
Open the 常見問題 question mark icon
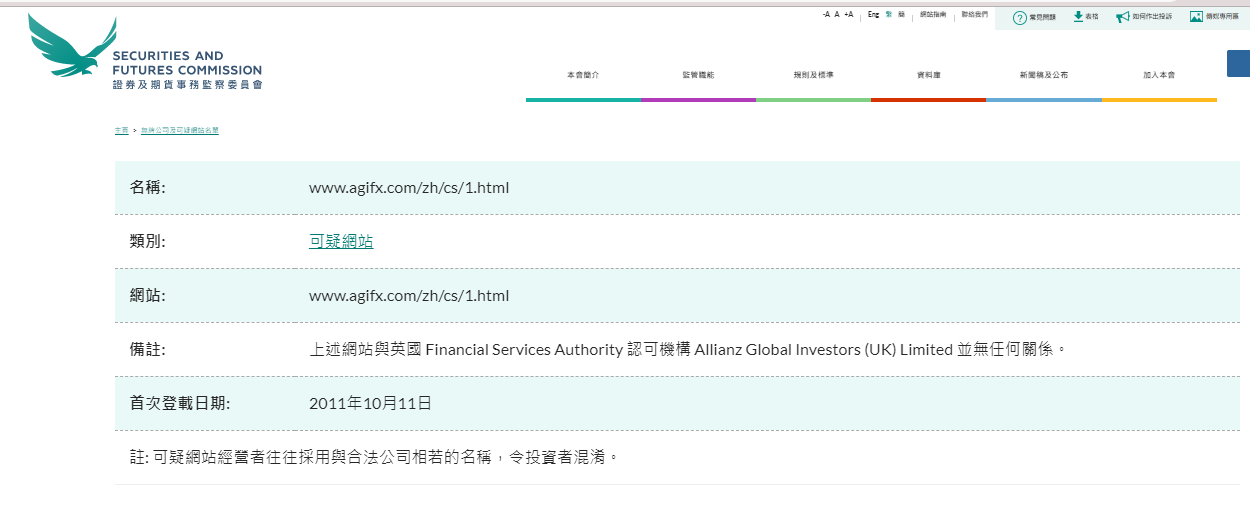pos(1019,17)
